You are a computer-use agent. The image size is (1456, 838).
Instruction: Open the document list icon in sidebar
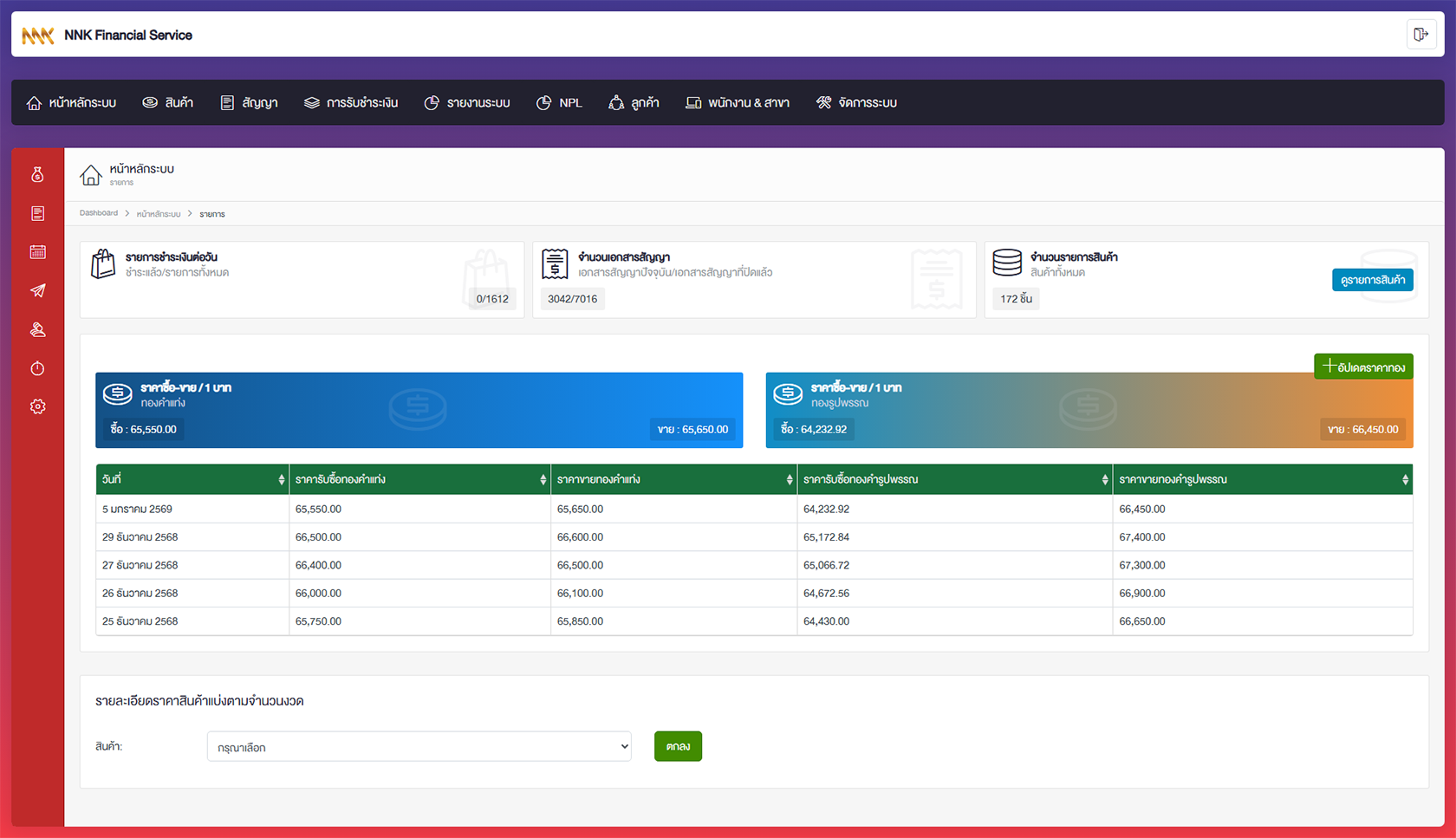(x=37, y=213)
